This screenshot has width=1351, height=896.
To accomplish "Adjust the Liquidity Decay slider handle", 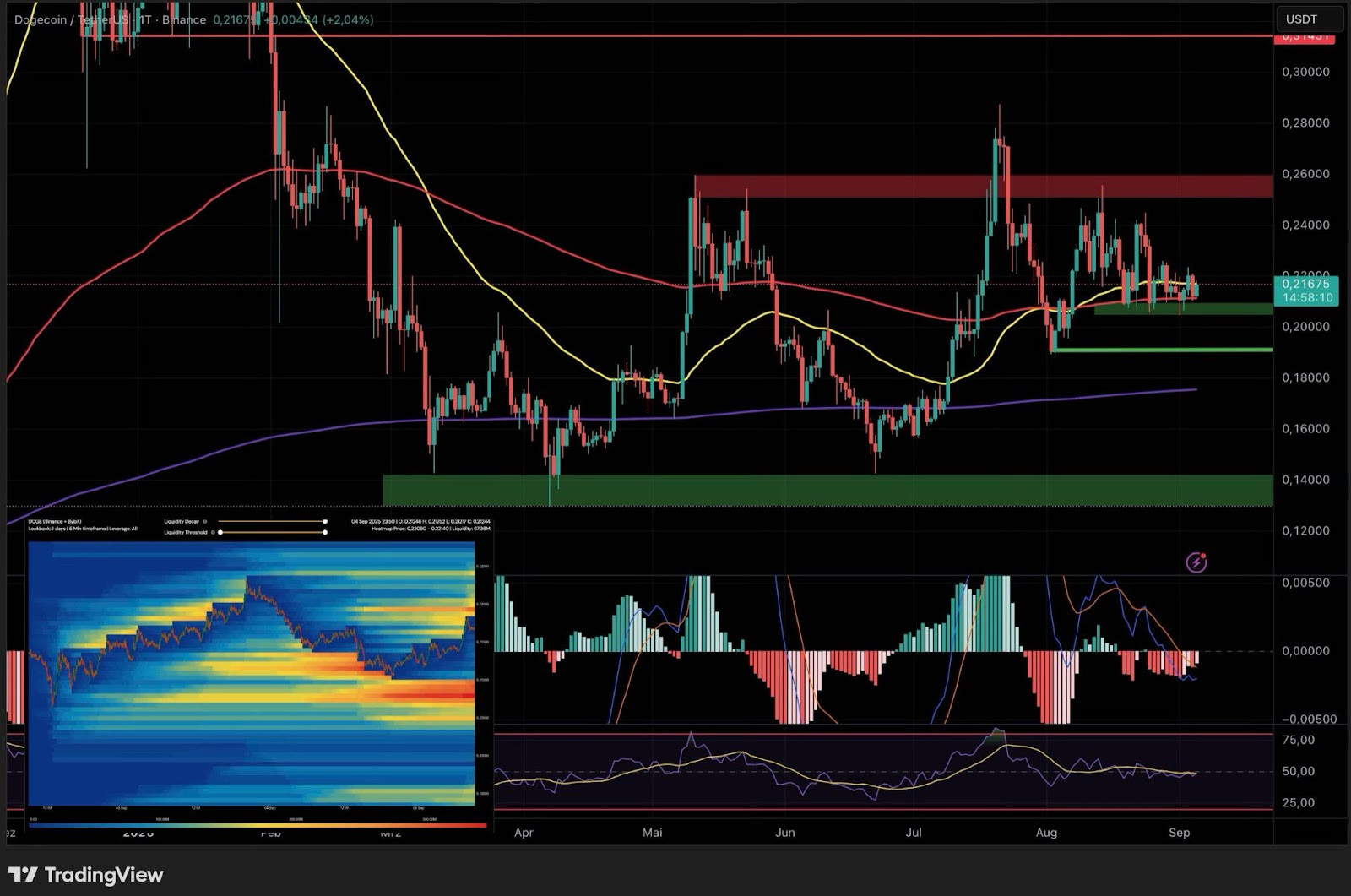I will [325, 522].
